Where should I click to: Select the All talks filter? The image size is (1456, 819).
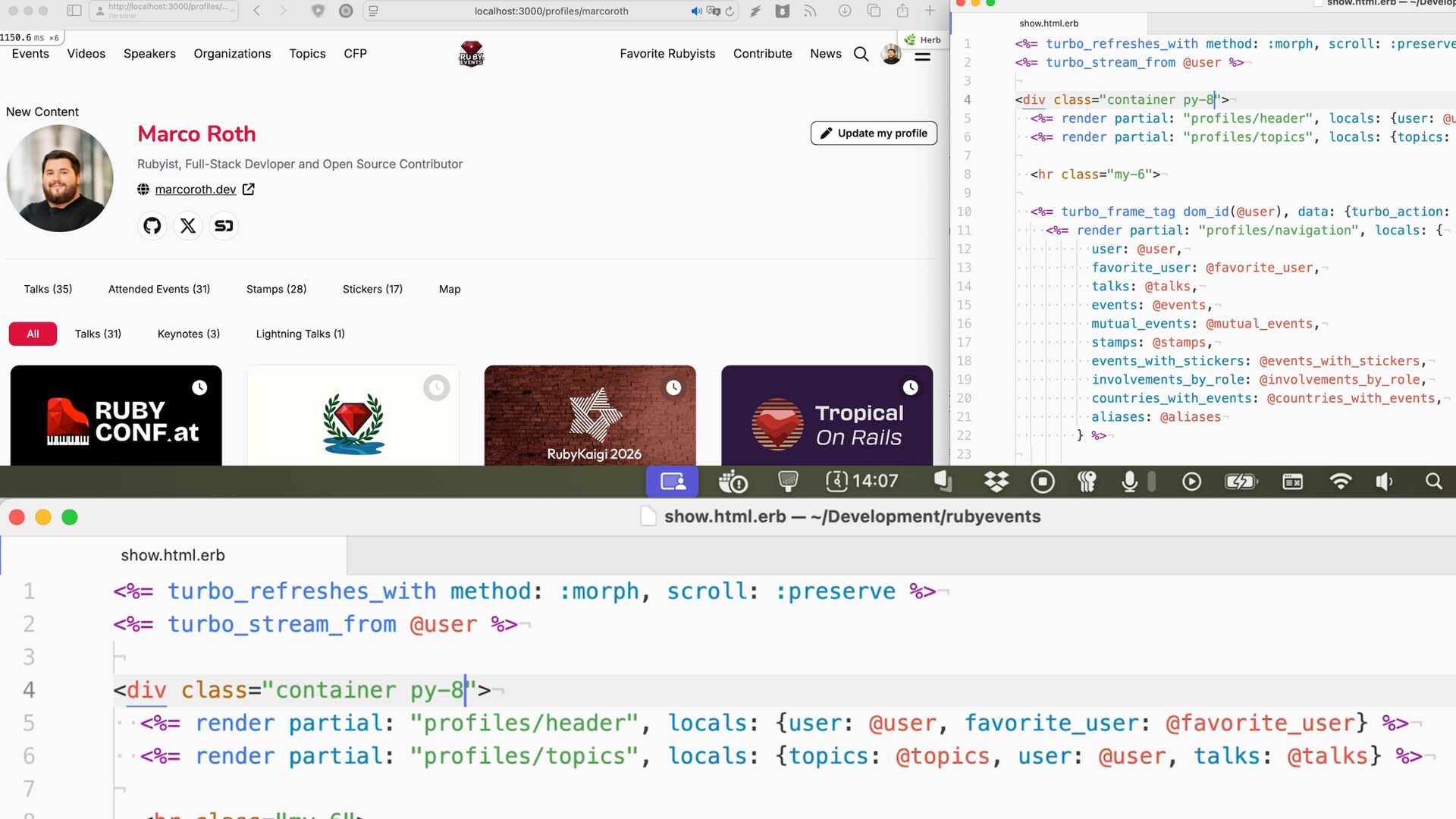pos(33,334)
